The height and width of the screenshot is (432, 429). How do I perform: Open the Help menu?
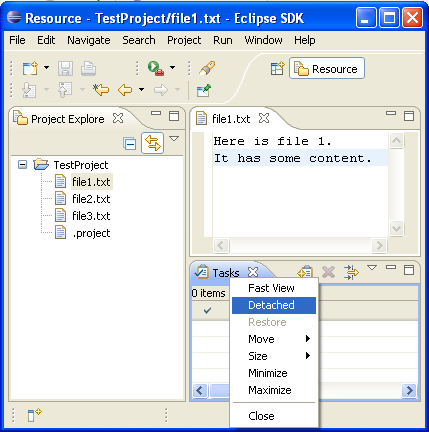click(x=305, y=40)
